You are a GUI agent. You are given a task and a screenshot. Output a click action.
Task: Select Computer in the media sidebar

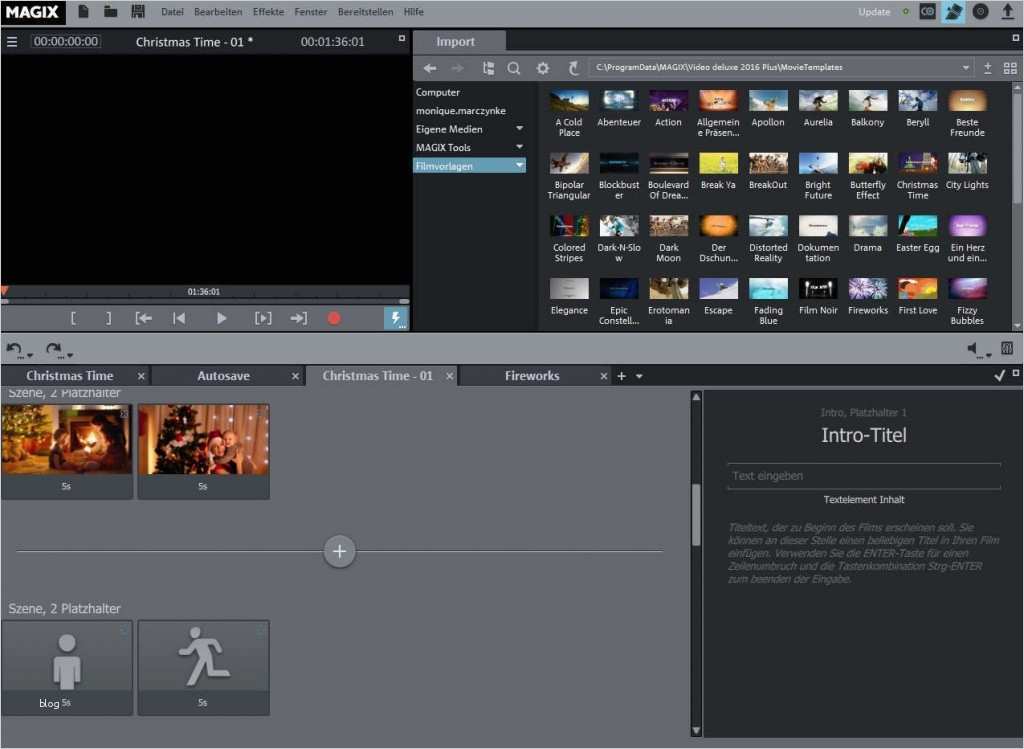(438, 93)
